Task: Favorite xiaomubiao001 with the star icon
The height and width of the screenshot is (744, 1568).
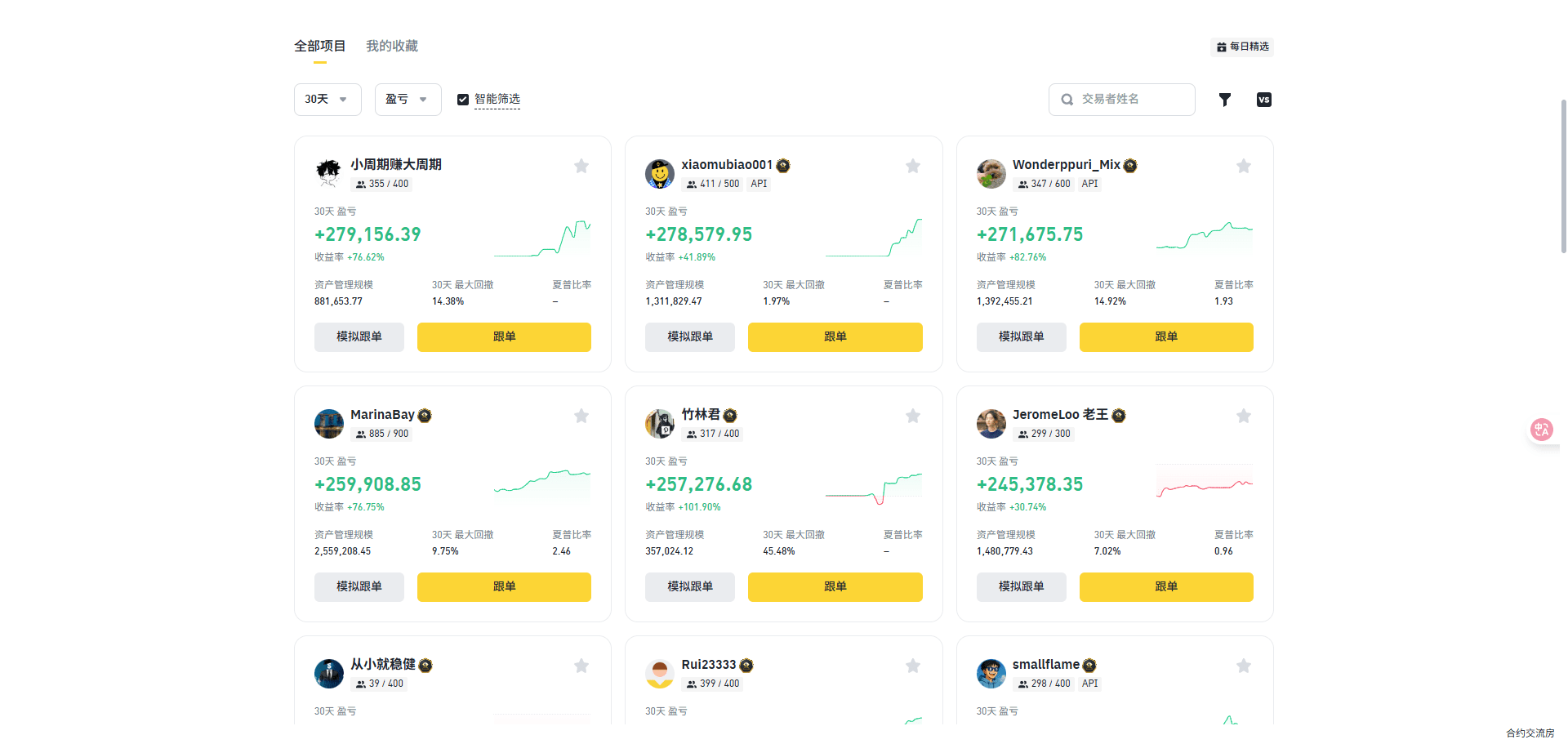Action: 913,166
